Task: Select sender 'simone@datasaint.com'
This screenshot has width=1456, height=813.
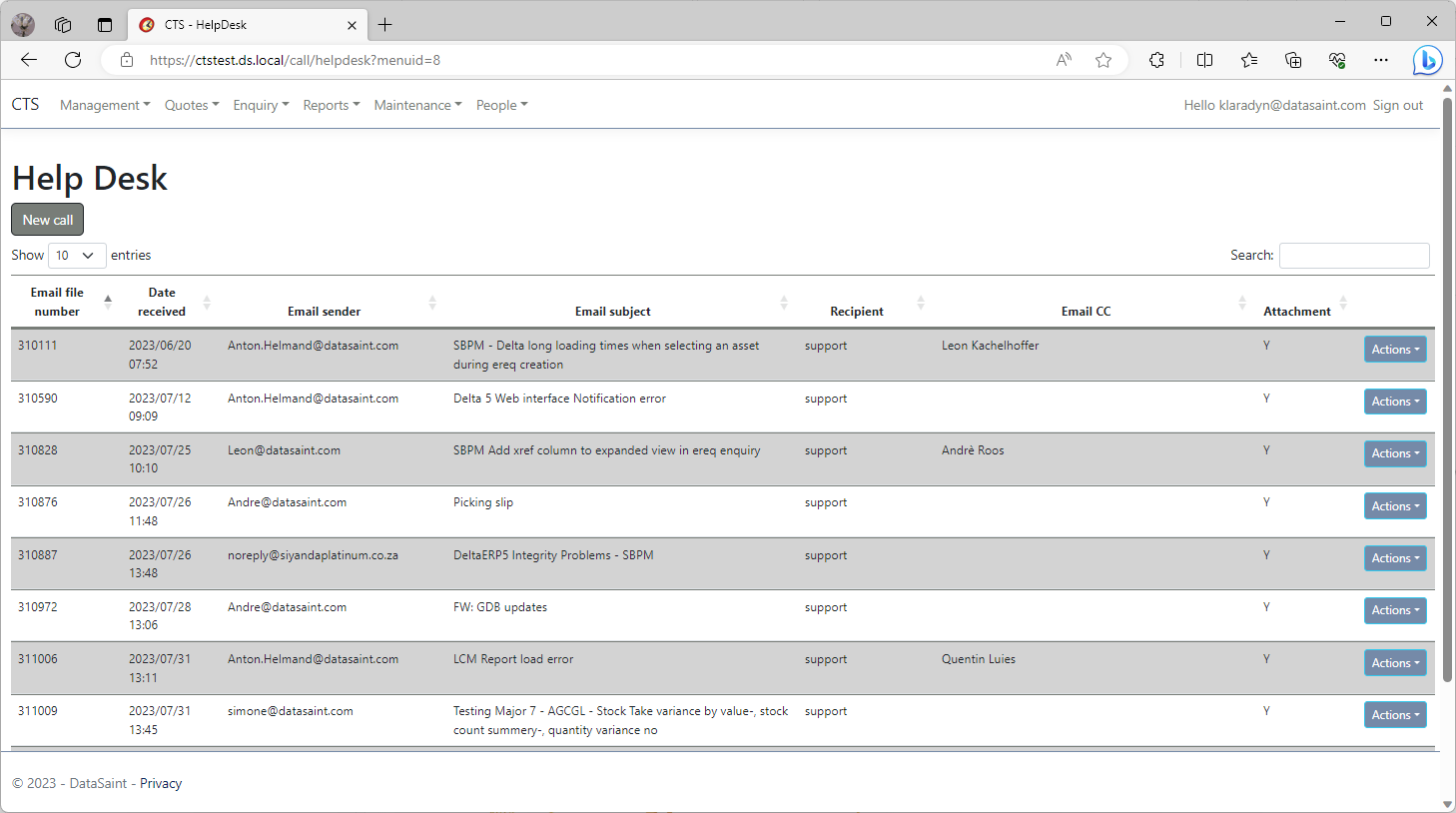Action: point(291,711)
